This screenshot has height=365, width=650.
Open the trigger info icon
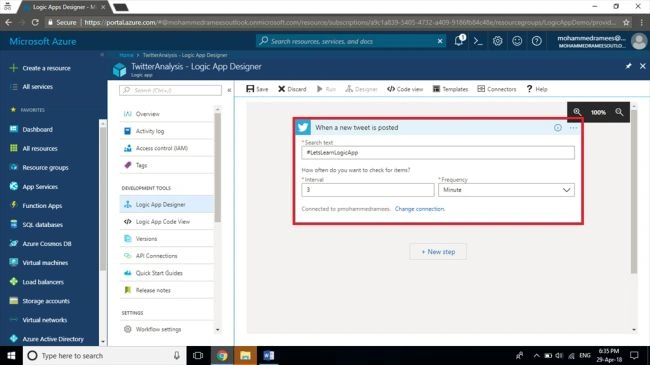point(558,128)
